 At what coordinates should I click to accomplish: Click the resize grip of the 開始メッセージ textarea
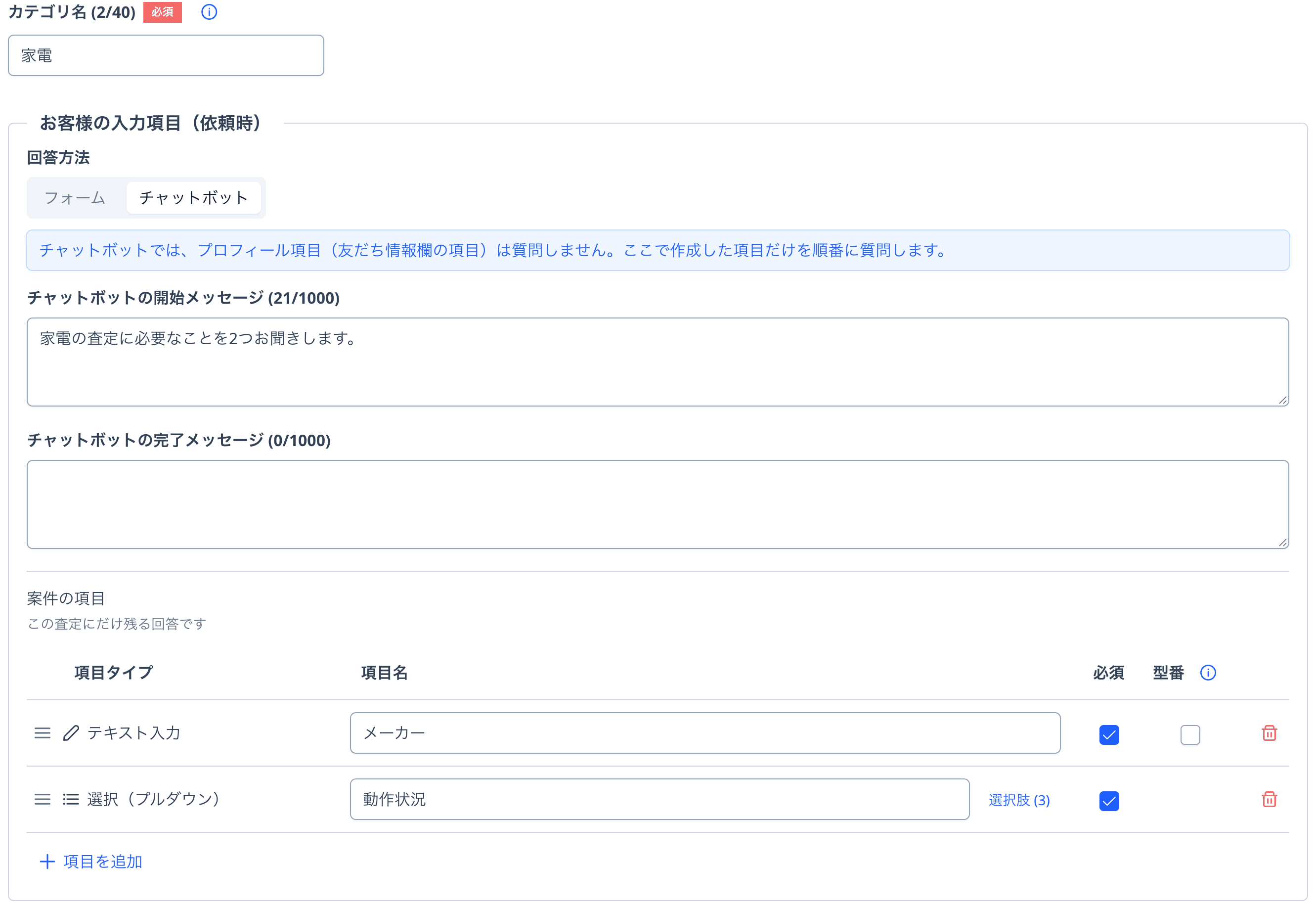pos(1282,401)
